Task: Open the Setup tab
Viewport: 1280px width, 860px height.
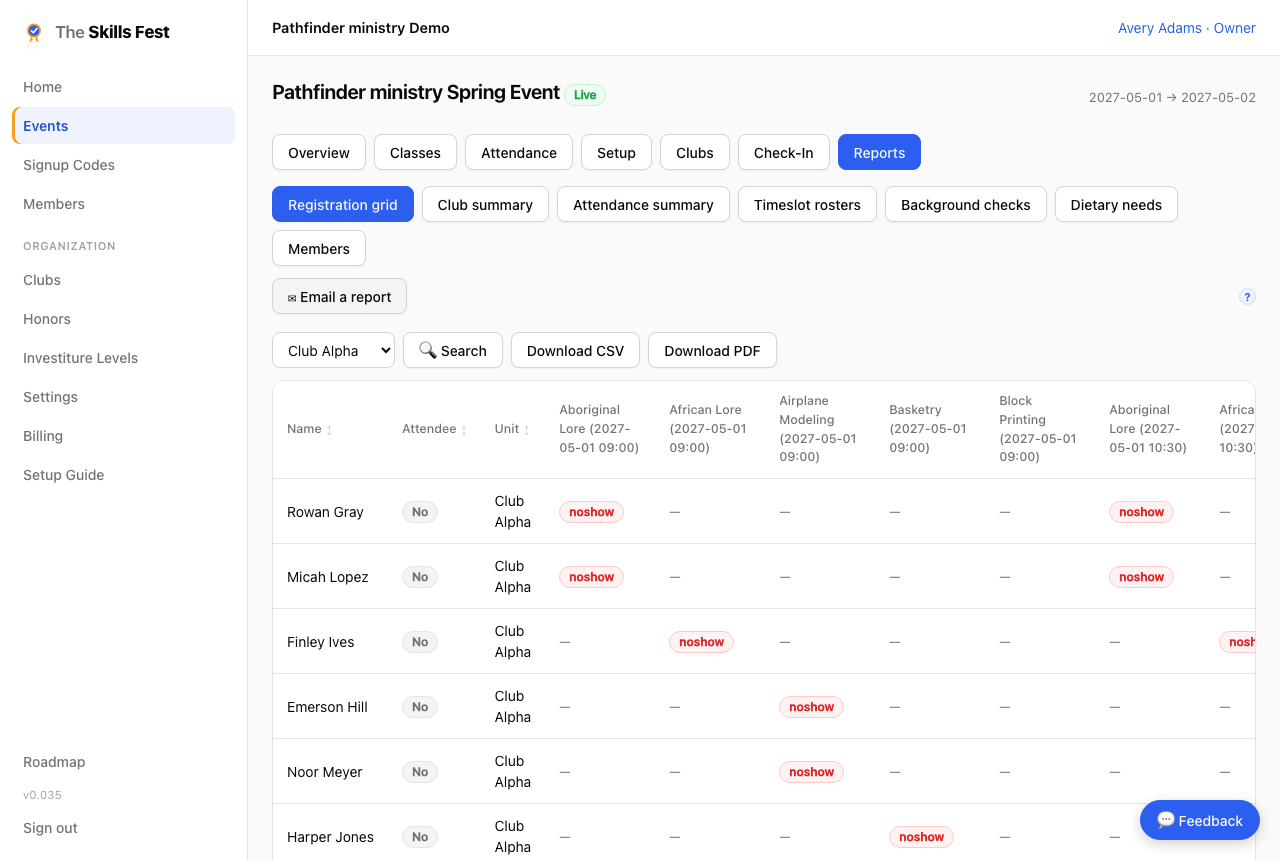Action: [616, 153]
